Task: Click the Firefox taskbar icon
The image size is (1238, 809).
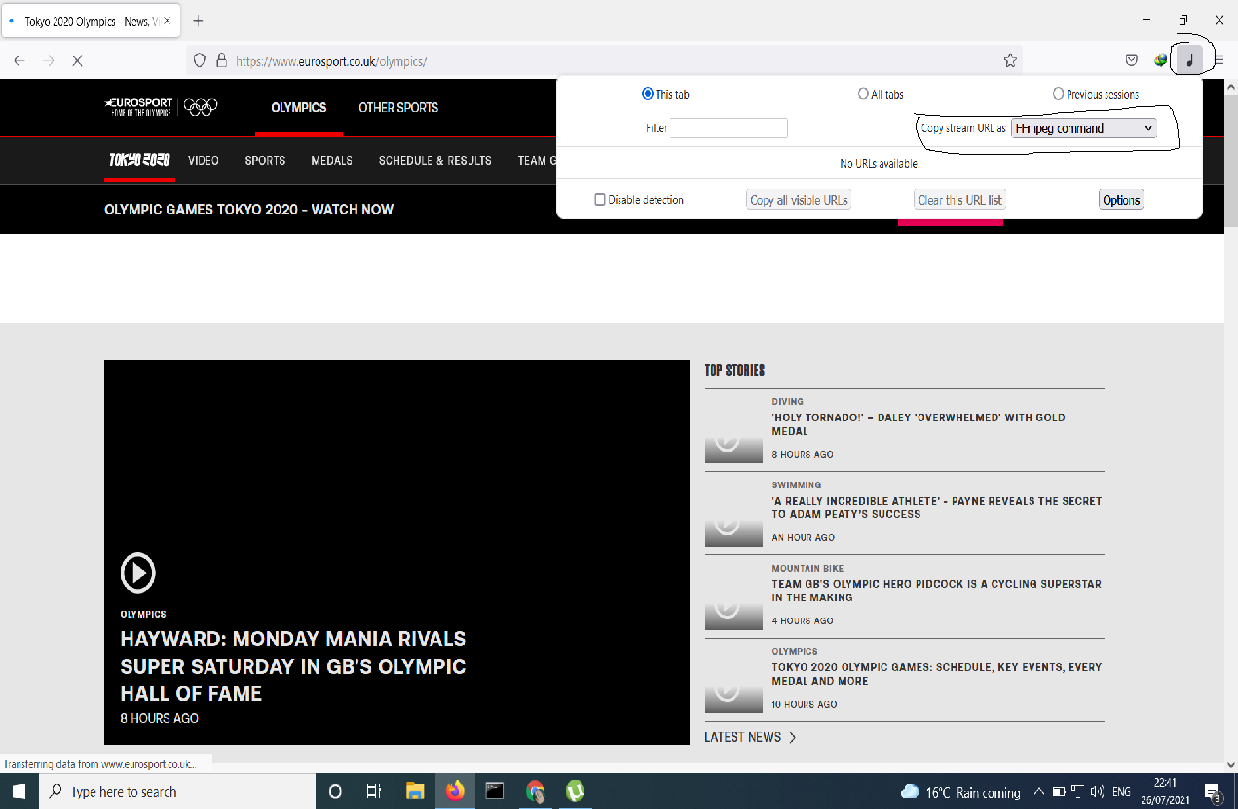Action: pos(455,791)
